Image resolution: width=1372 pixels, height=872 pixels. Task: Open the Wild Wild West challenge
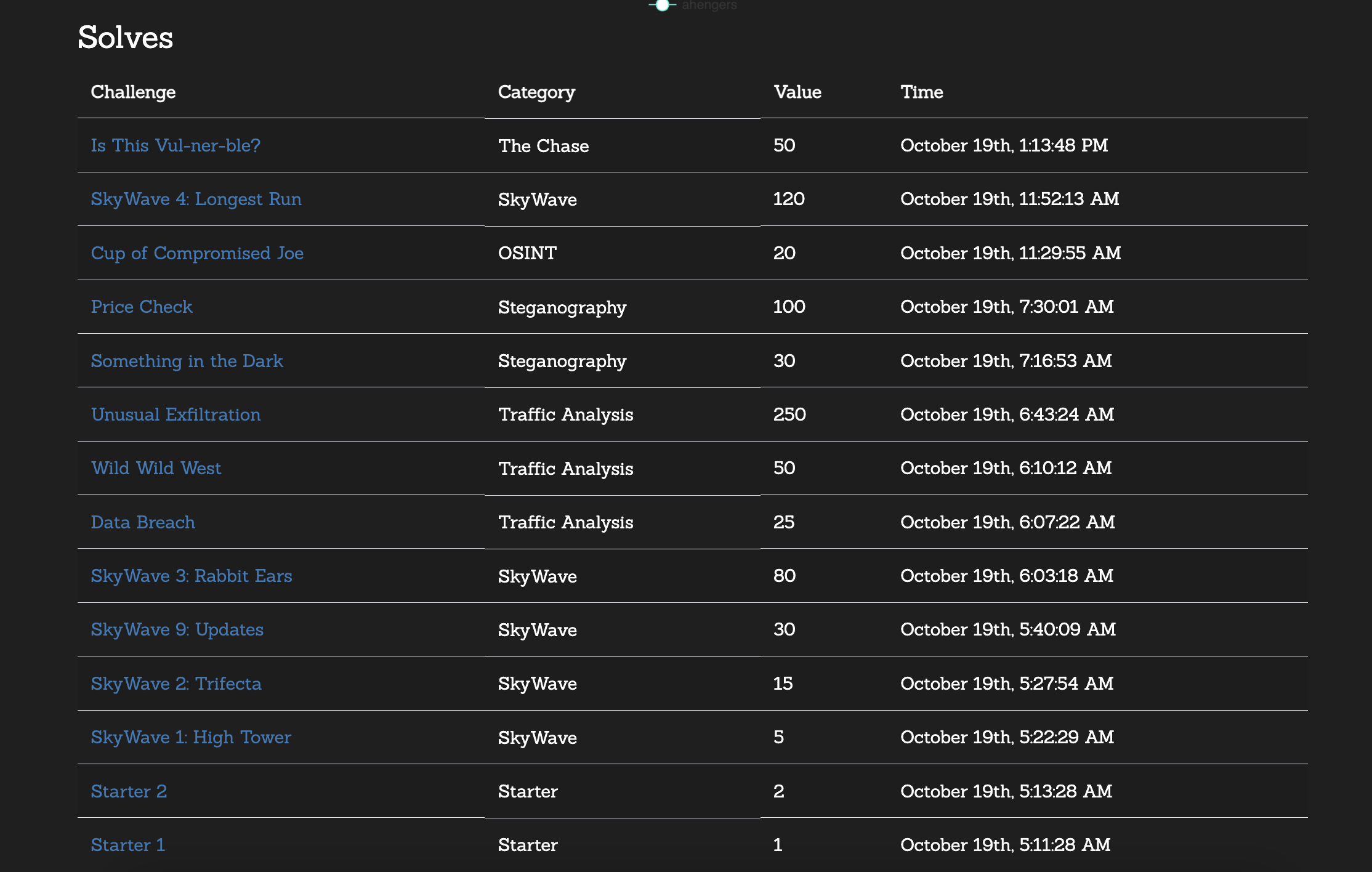(x=156, y=468)
